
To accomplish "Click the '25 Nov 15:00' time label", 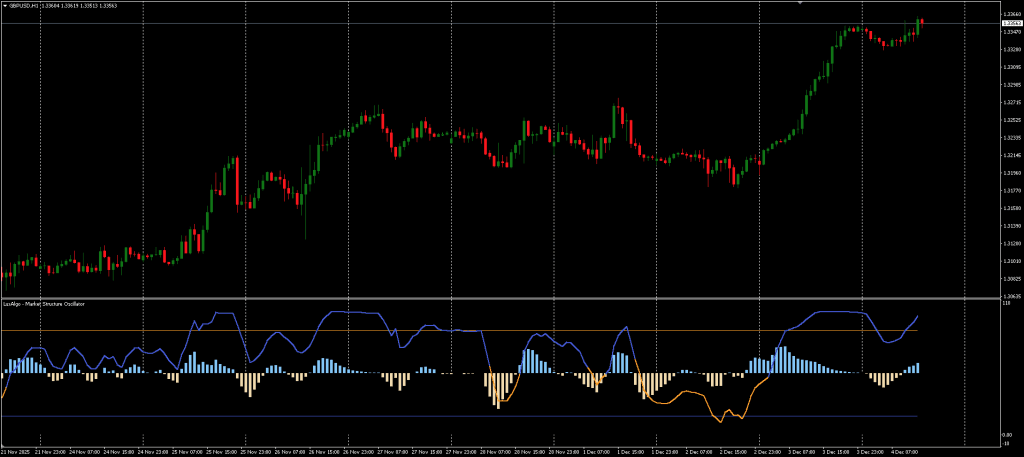I will [x=219, y=451].
